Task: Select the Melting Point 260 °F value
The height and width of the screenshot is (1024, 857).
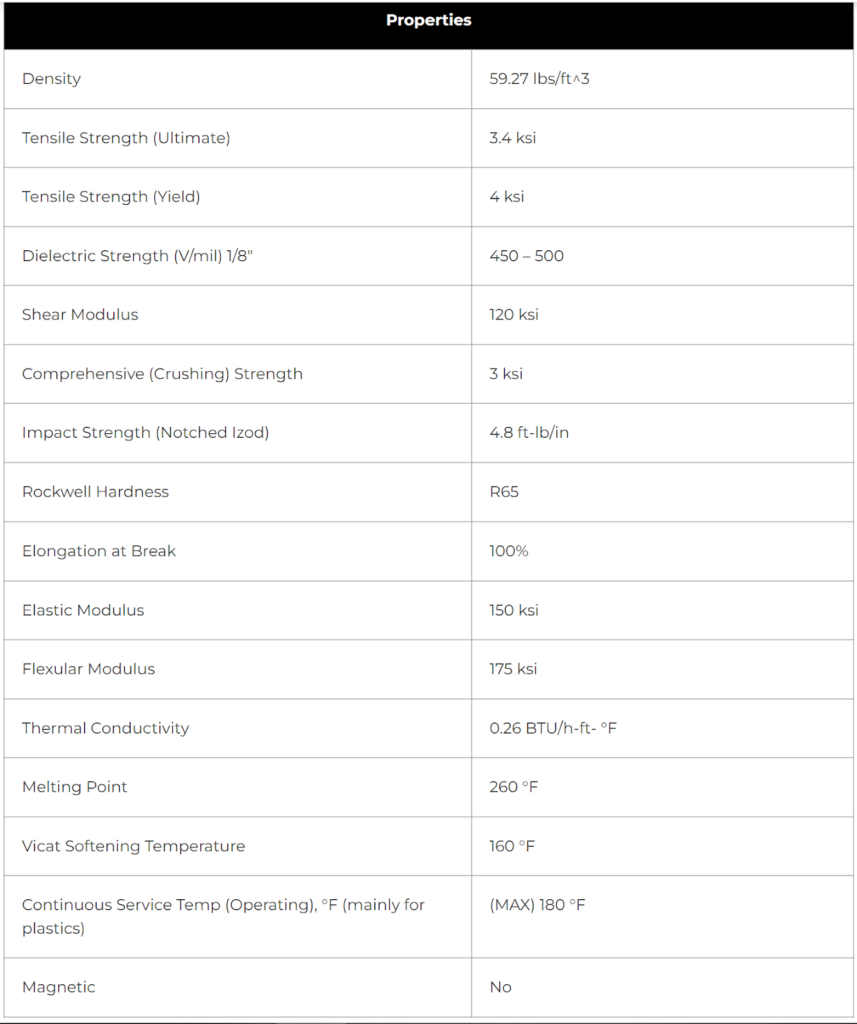Action: point(514,787)
